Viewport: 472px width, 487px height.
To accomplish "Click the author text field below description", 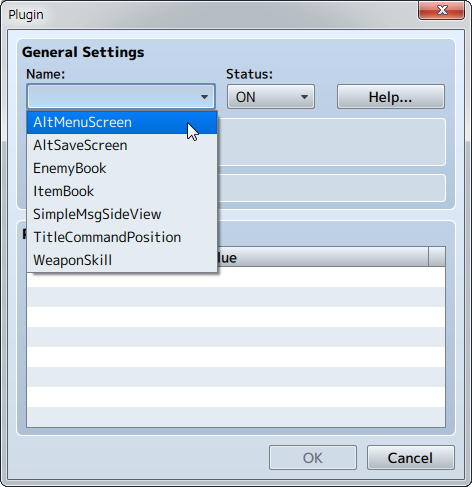I will [332, 188].
